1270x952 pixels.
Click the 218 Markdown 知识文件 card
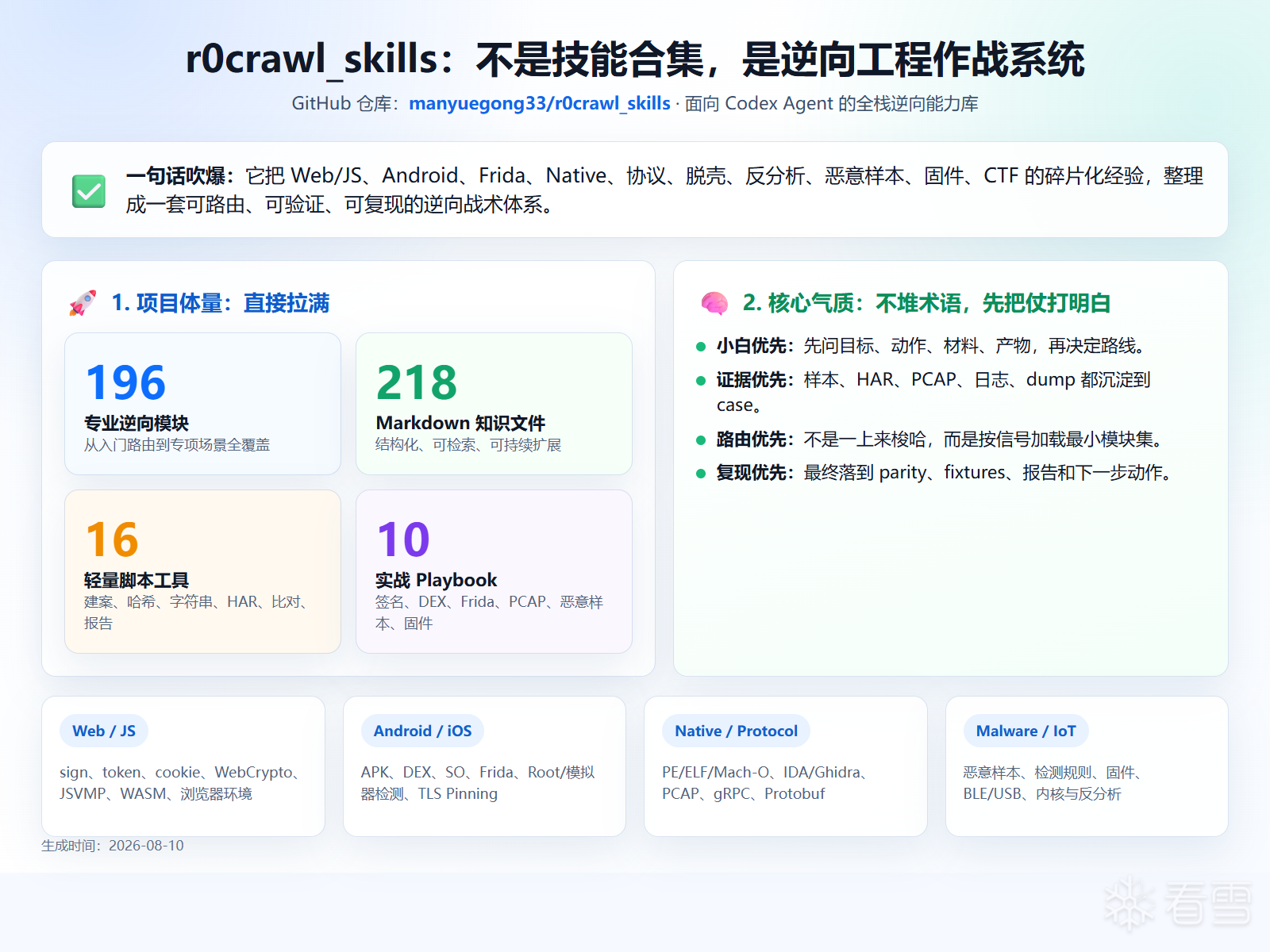pyautogui.click(x=494, y=404)
